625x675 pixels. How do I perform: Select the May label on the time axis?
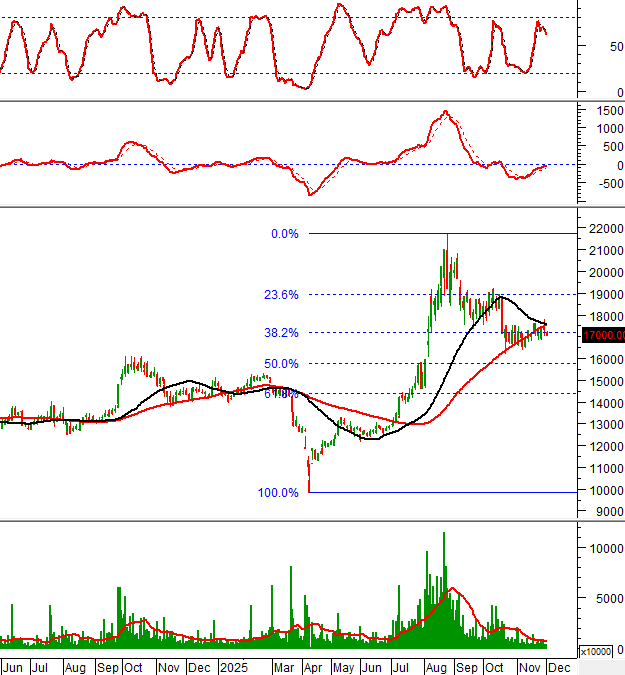[x=343, y=666]
